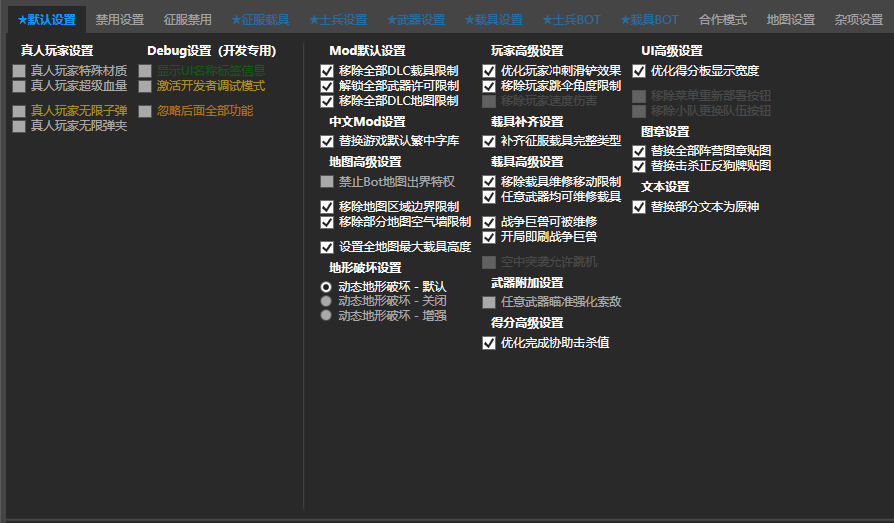Viewport: 894px width, 523px height.
Task: Enable 真人玩家特殊材质 checkbox
Action: click(x=19, y=71)
